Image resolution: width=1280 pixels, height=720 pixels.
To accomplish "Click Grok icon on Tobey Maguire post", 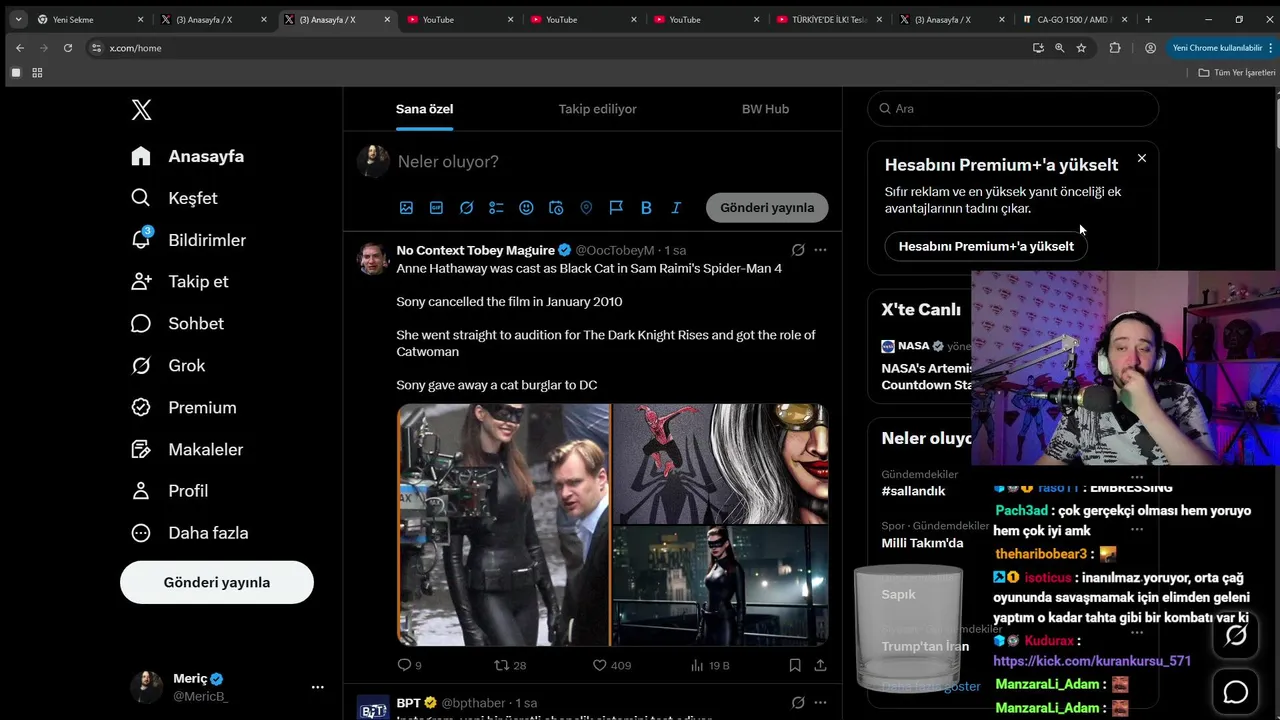I will [798, 250].
